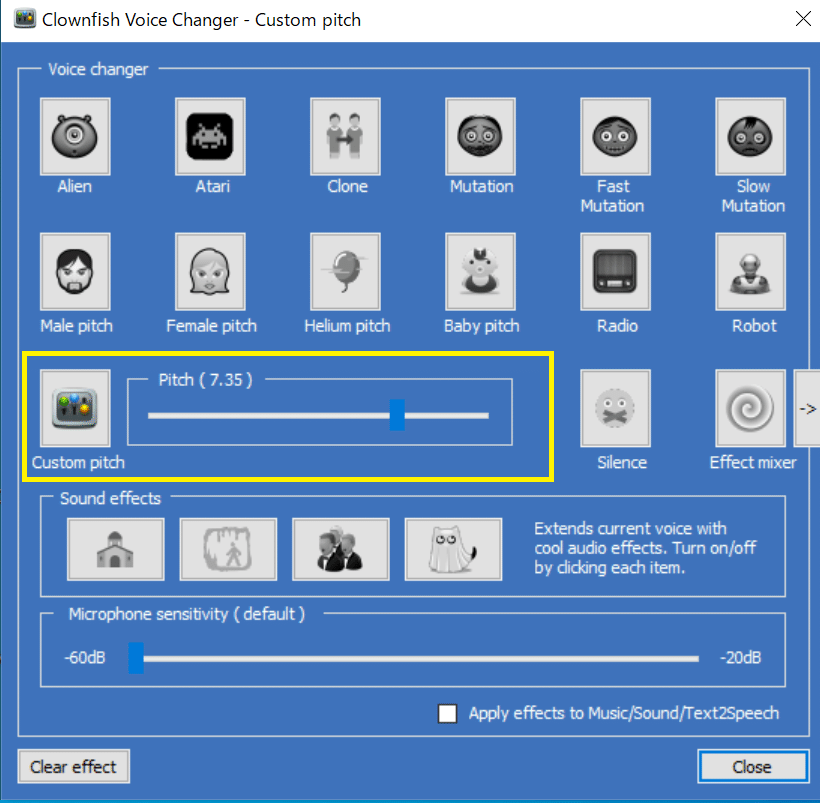
Task: Click the -60dB sensitivity label
Action: (85, 658)
